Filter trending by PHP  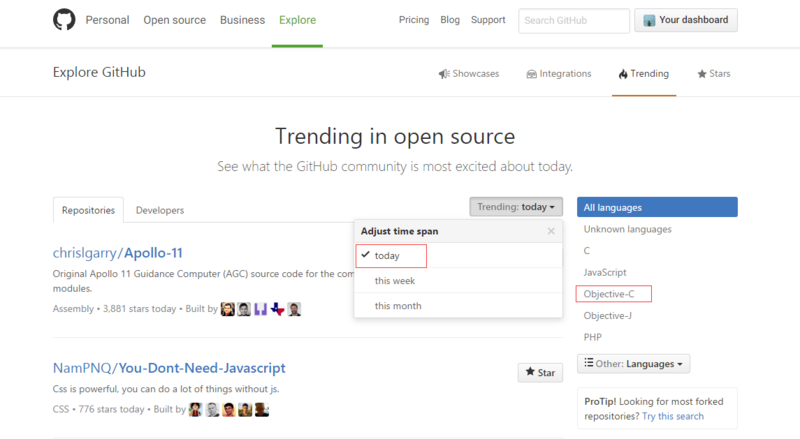(x=593, y=337)
